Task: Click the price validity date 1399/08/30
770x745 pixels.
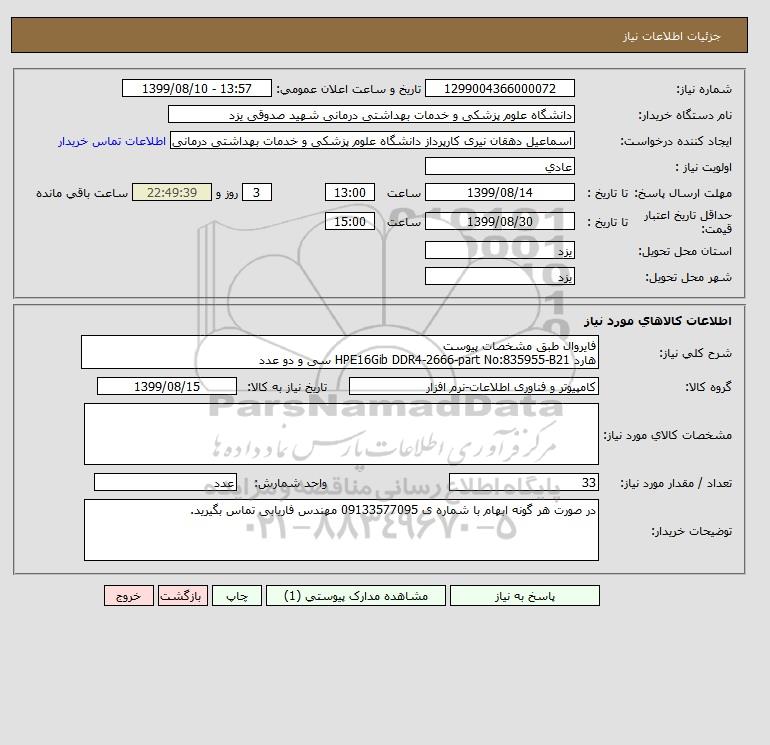Action: point(499,221)
